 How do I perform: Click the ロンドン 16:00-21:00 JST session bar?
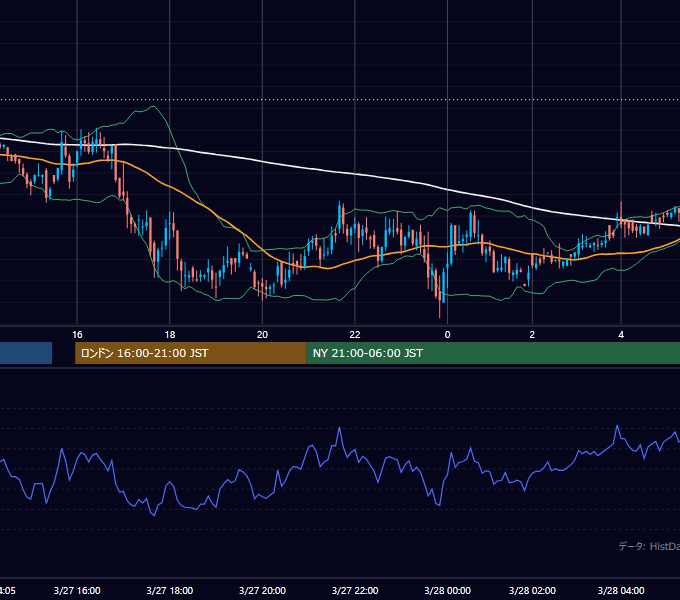coord(190,353)
